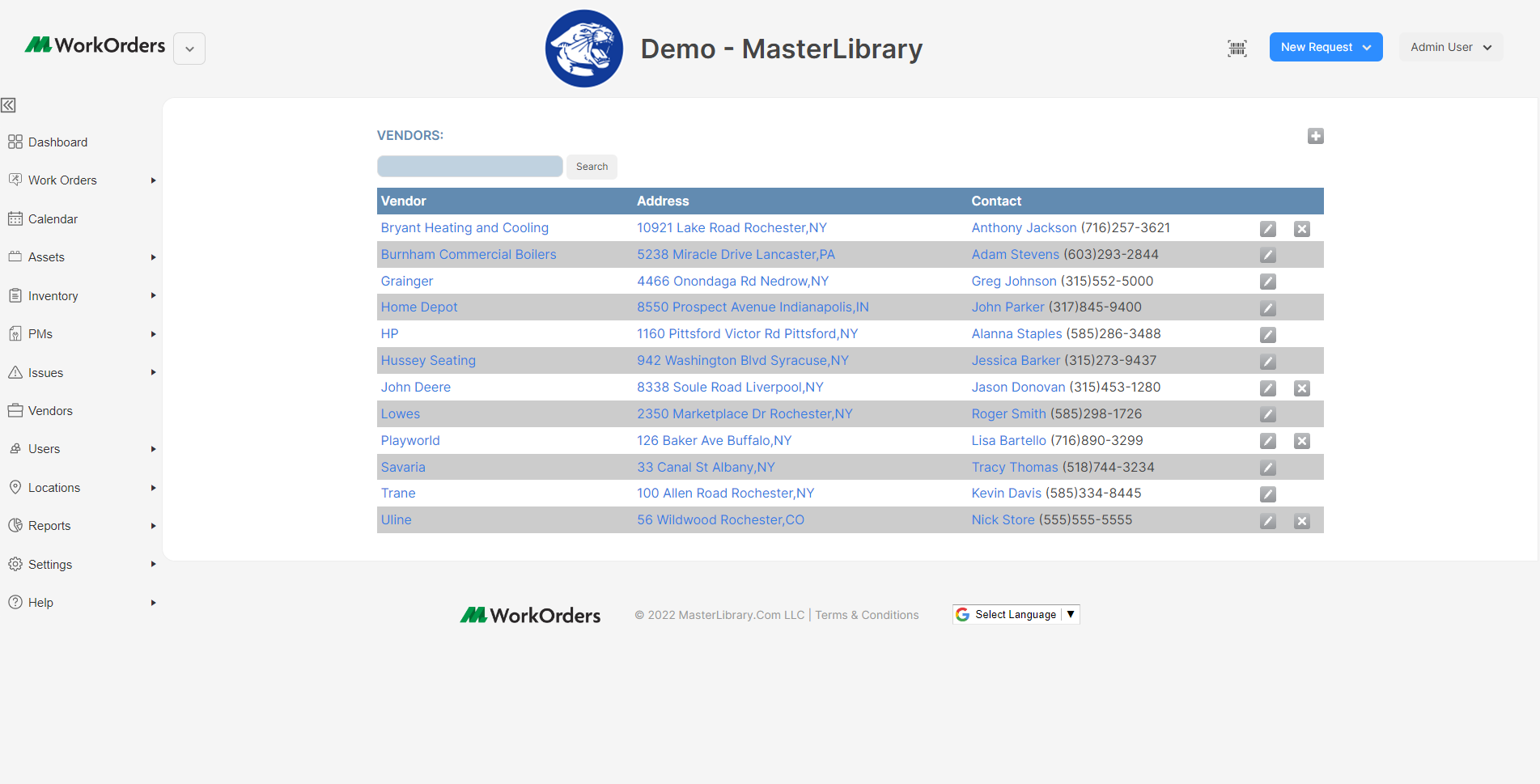
Task: Expand the Issues submenu arrow
Action: click(x=153, y=373)
